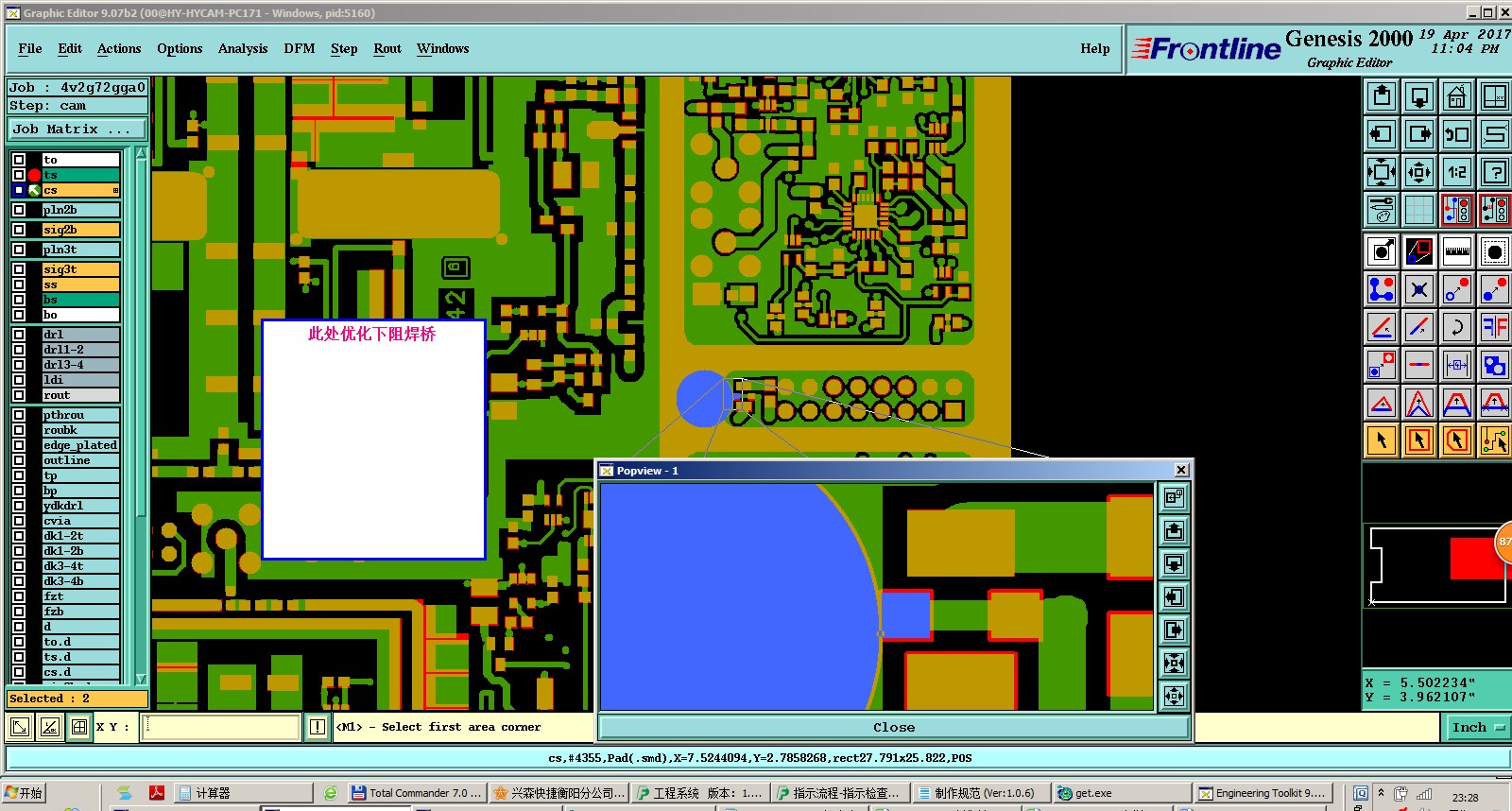
Task: Toggle the checkbox for layer rout
Action: (x=19, y=395)
